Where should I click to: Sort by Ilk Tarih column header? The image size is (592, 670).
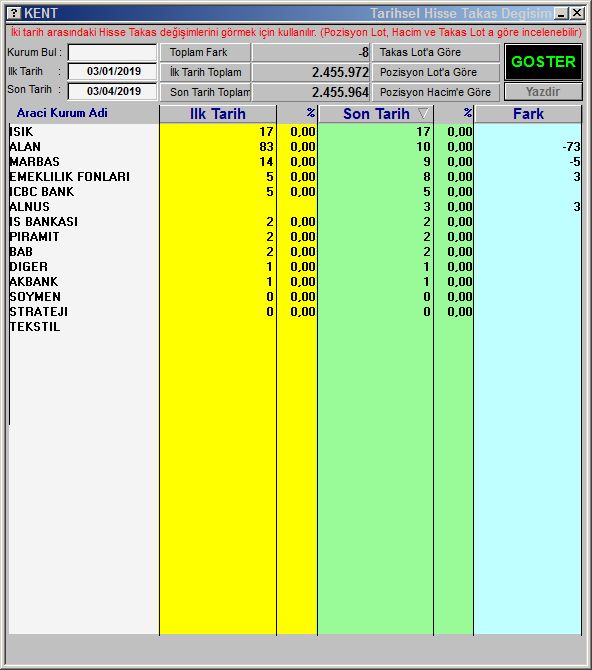point(218,114)
